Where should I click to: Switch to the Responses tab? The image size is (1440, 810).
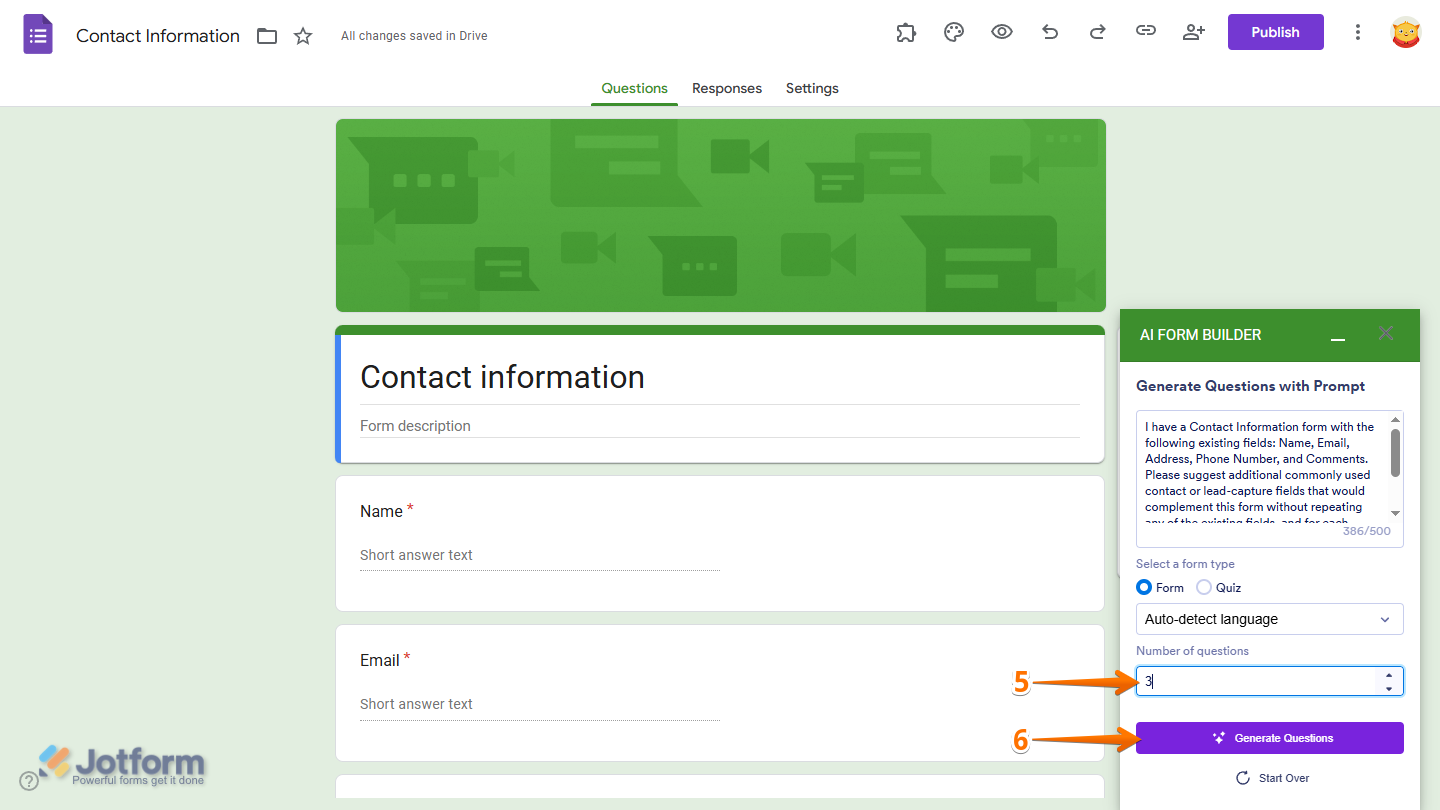[x=726, y=88]
